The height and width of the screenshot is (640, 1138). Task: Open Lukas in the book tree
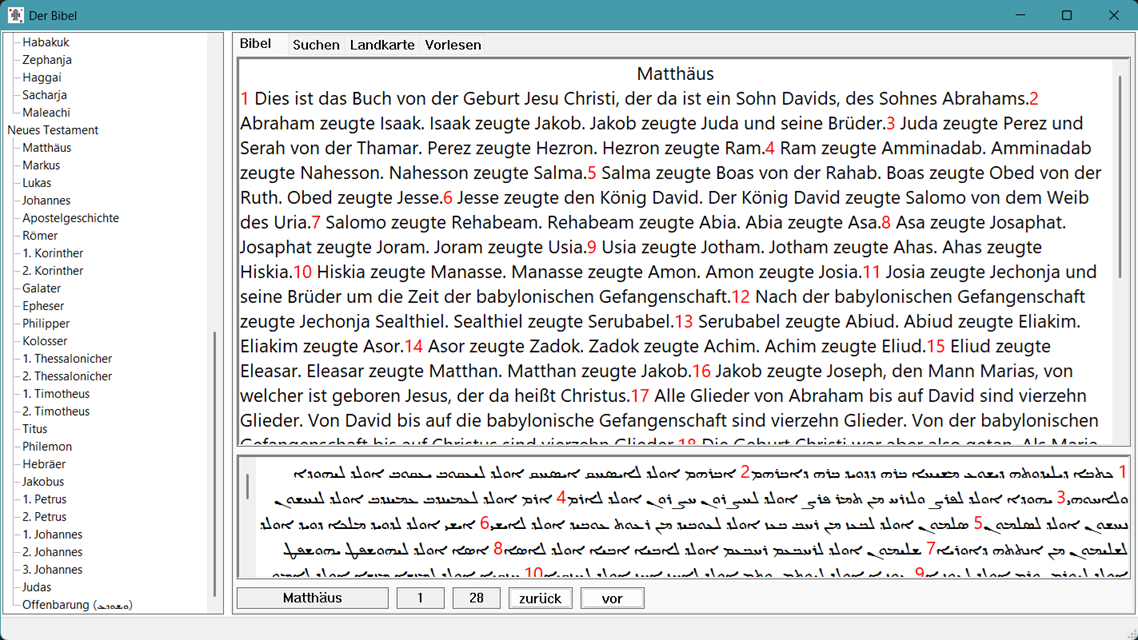[x=36, y=183]
